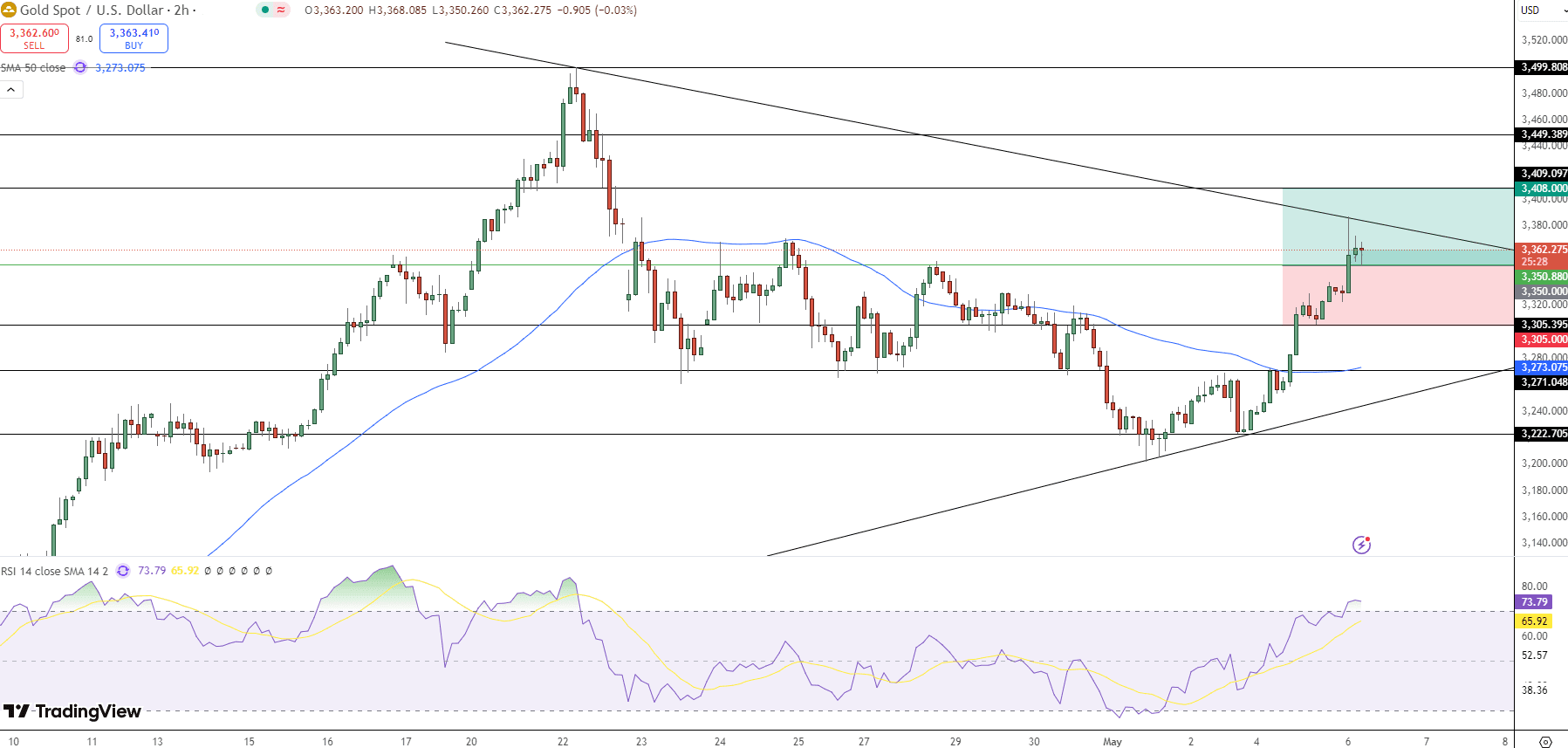Click the gray 3,350.000 entry price label
This screenshot has width=1568, height=748.
(x=1543, y=292)
